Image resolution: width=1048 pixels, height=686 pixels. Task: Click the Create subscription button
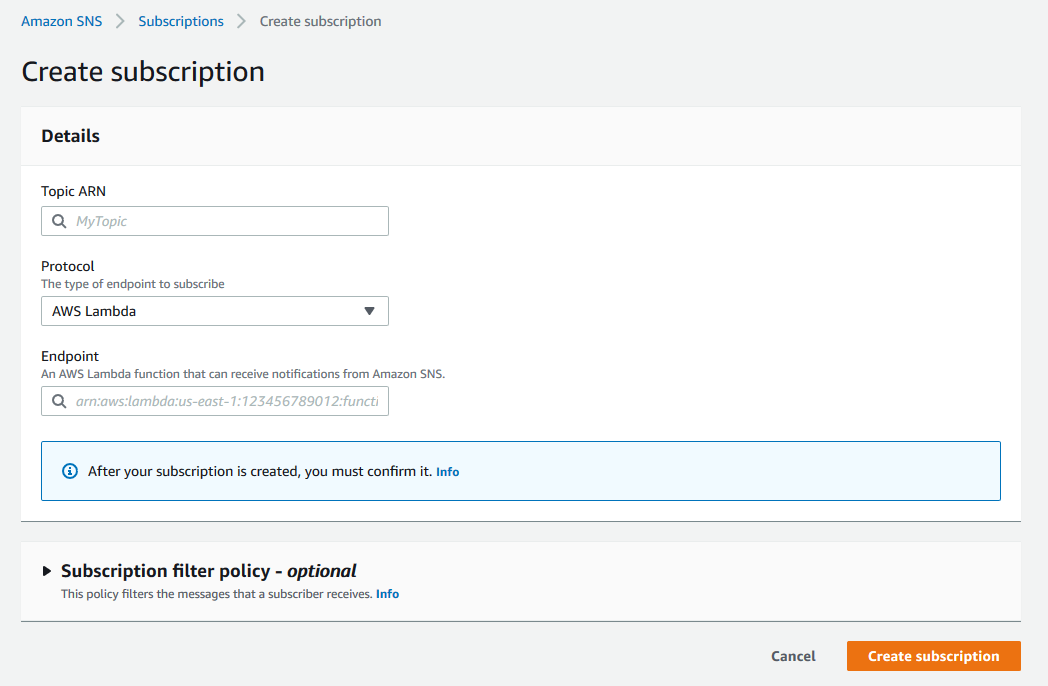(x=934, y=656)
